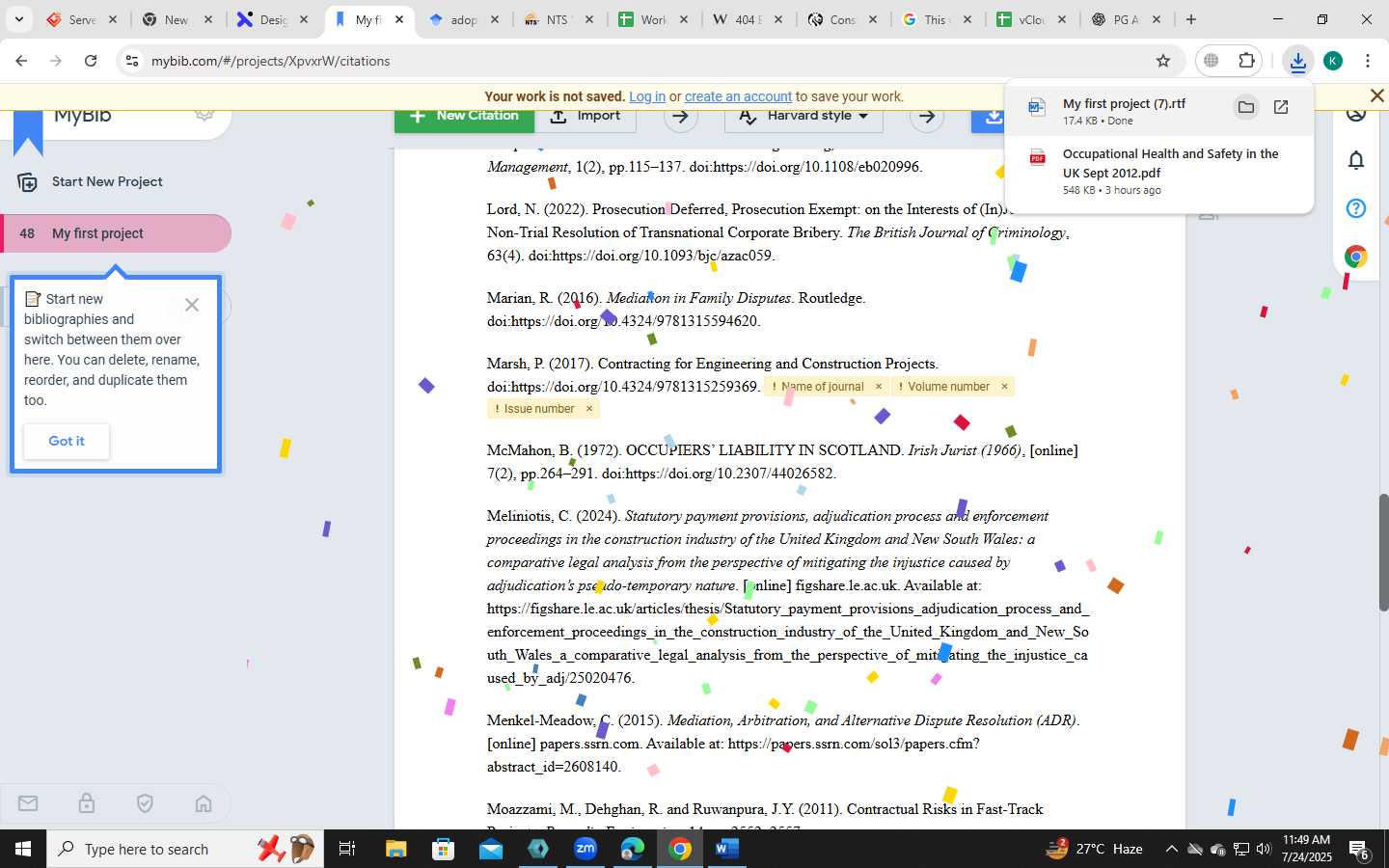Click the home icon at sidebar bottom
The image size is (1389, 868).
click(x=204, y=803)
